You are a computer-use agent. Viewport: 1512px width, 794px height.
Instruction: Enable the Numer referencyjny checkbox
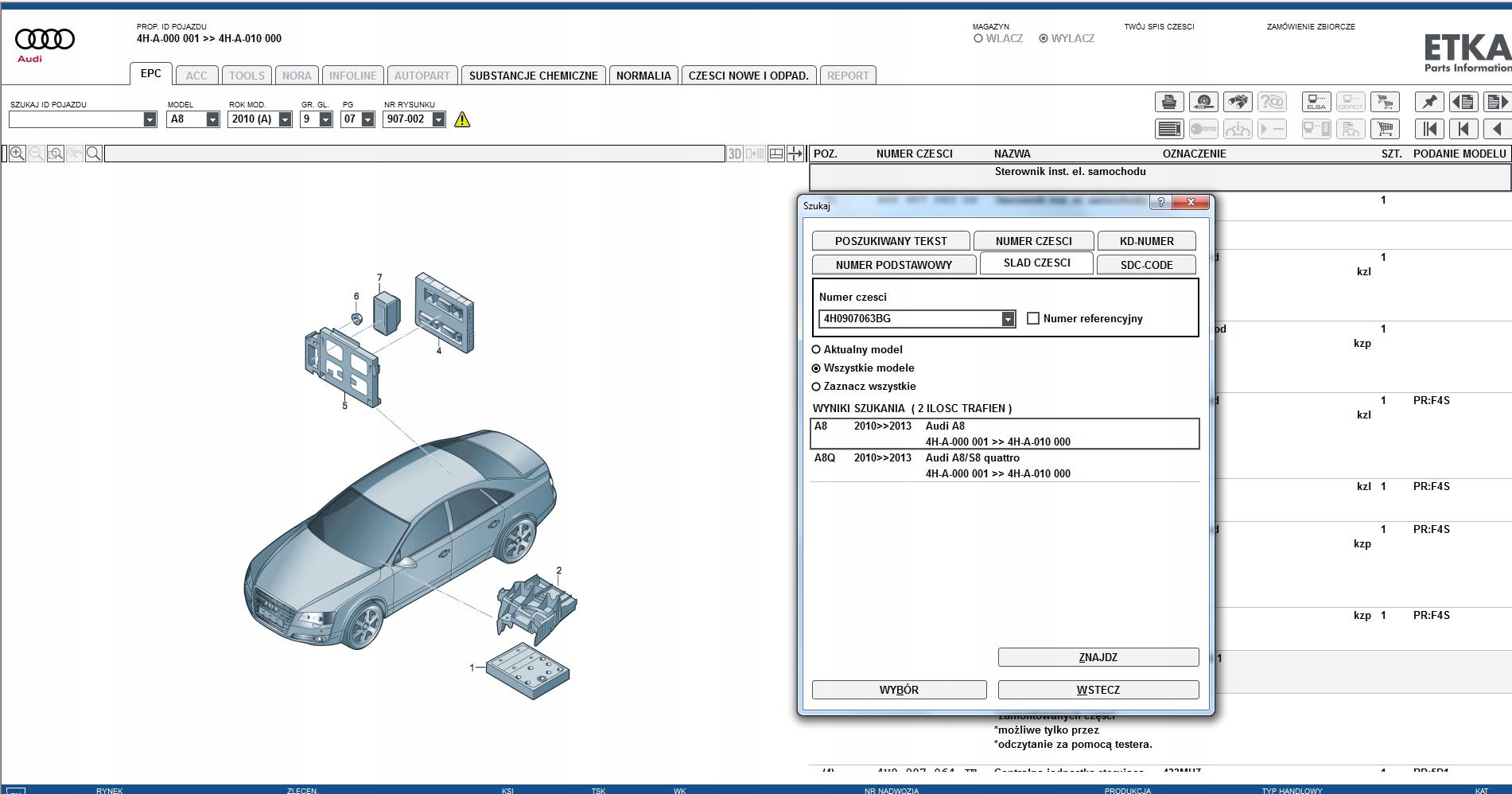[x=1033, y=318]
